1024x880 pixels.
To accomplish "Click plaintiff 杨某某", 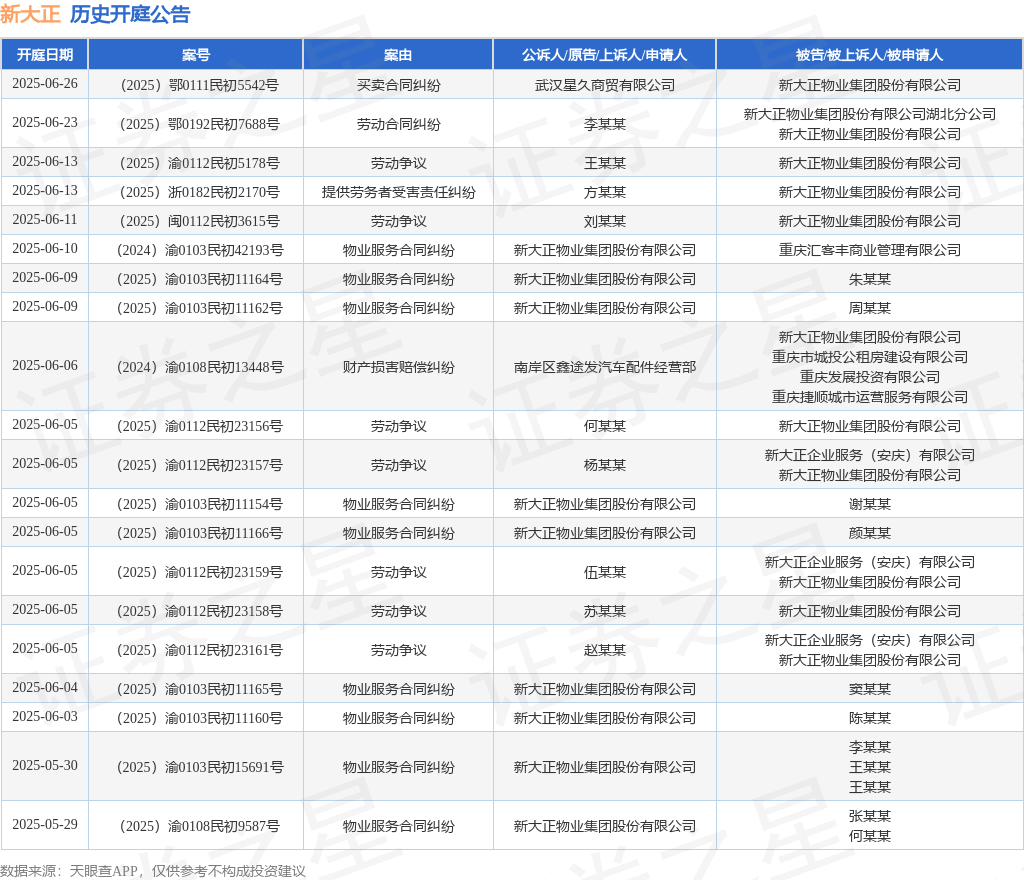I will point(605,465).
